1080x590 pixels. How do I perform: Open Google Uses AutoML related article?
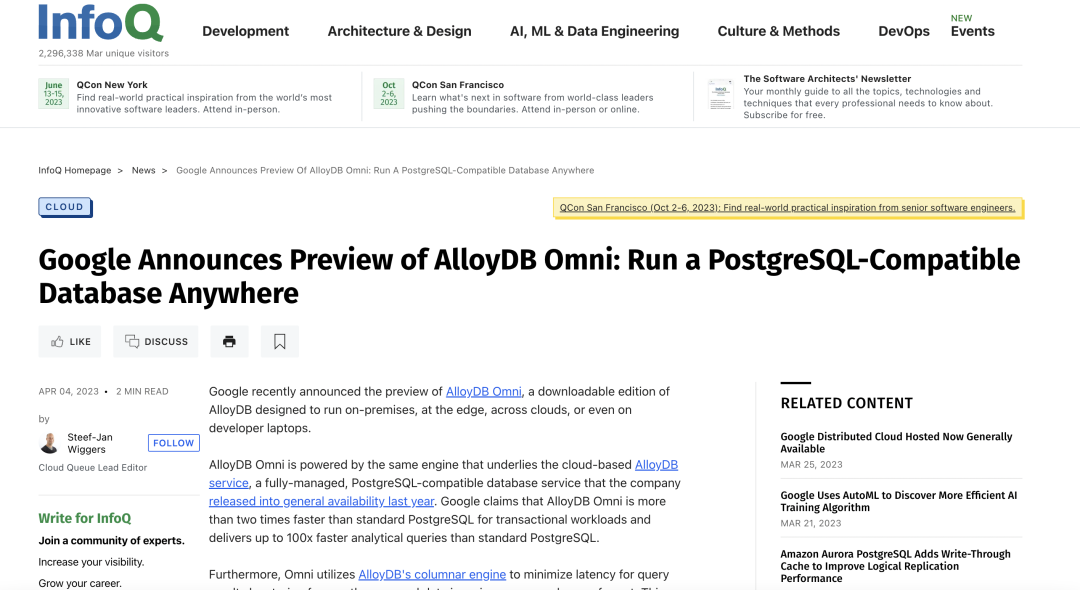pos(898,501)
